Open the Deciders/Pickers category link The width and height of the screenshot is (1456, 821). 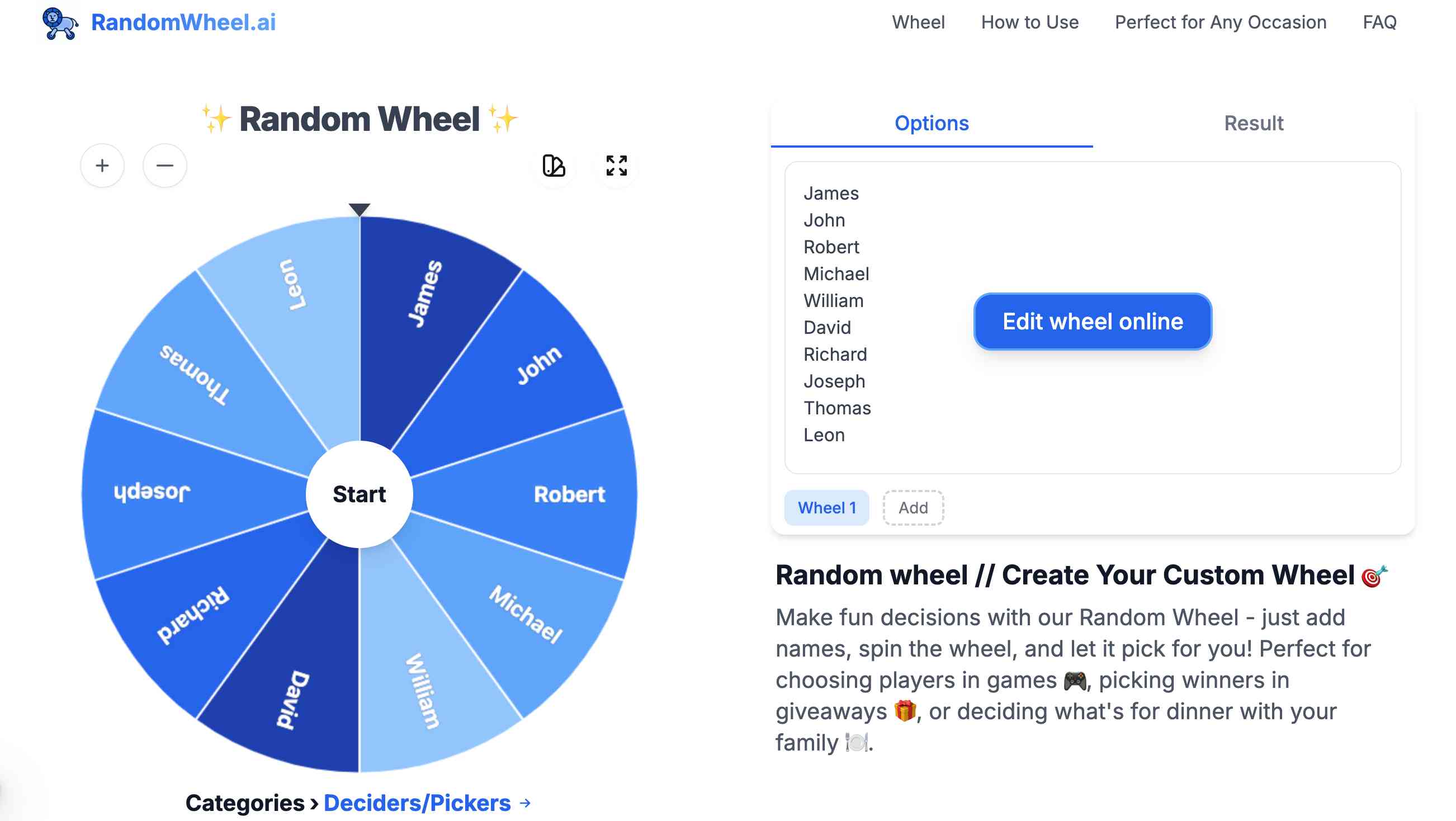[418, 803]
